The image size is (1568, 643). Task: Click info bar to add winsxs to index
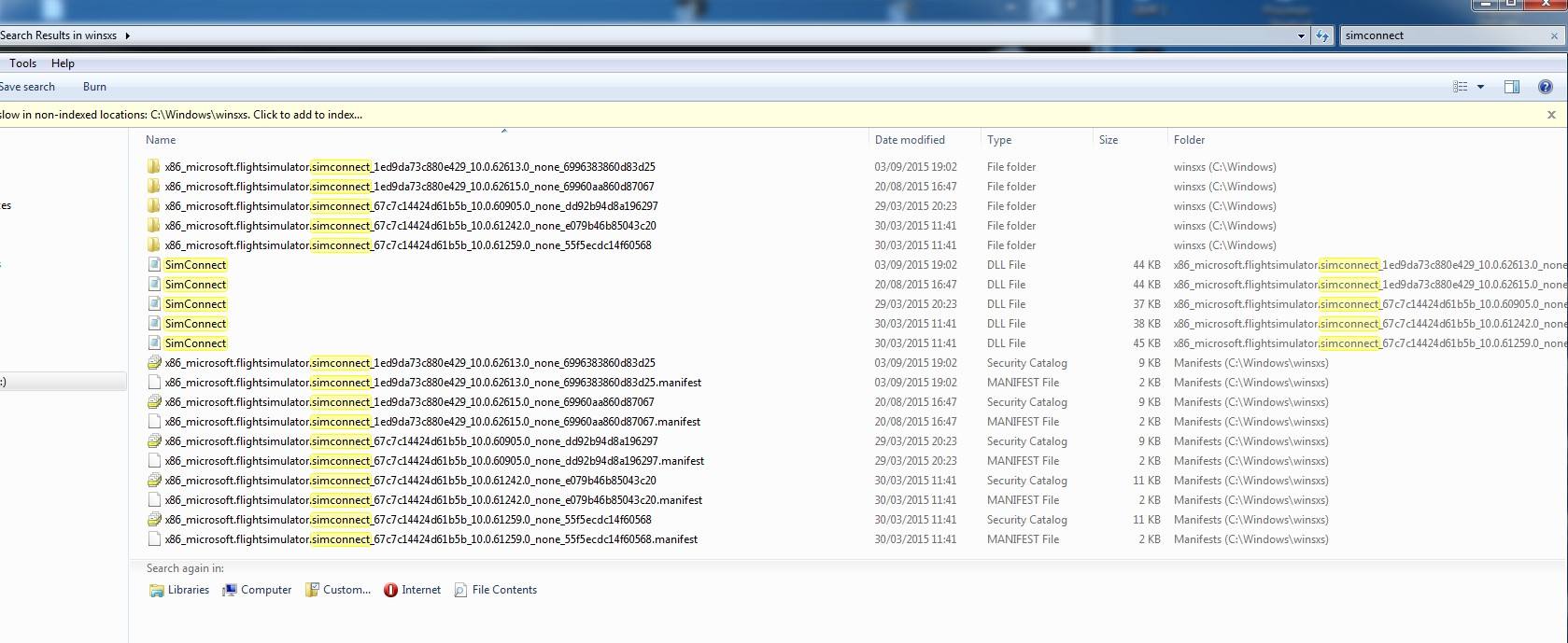tap(181, 115)
